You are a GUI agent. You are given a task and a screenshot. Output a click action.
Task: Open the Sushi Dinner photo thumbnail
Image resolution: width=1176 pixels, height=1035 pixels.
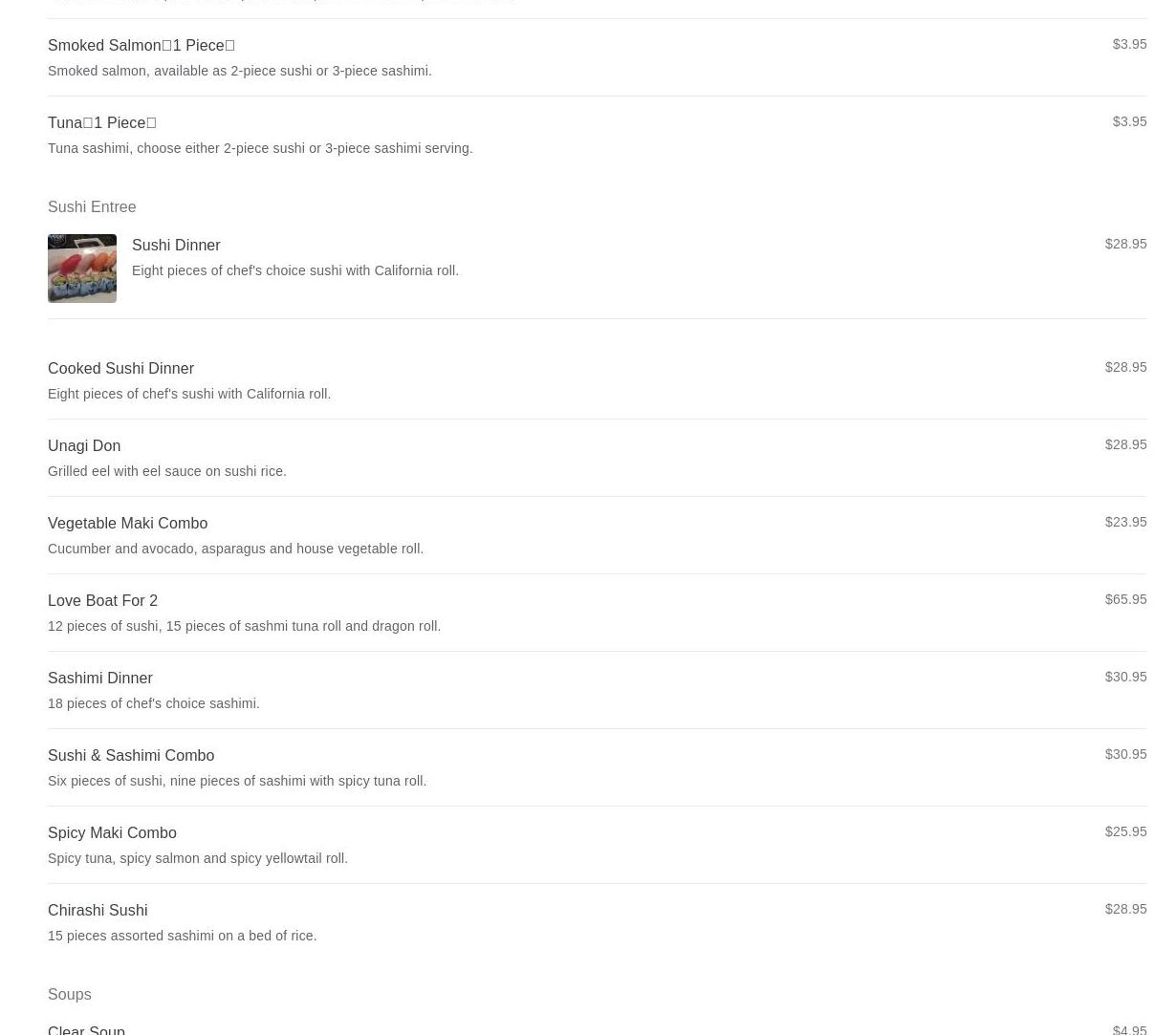[x=82, y=269]
